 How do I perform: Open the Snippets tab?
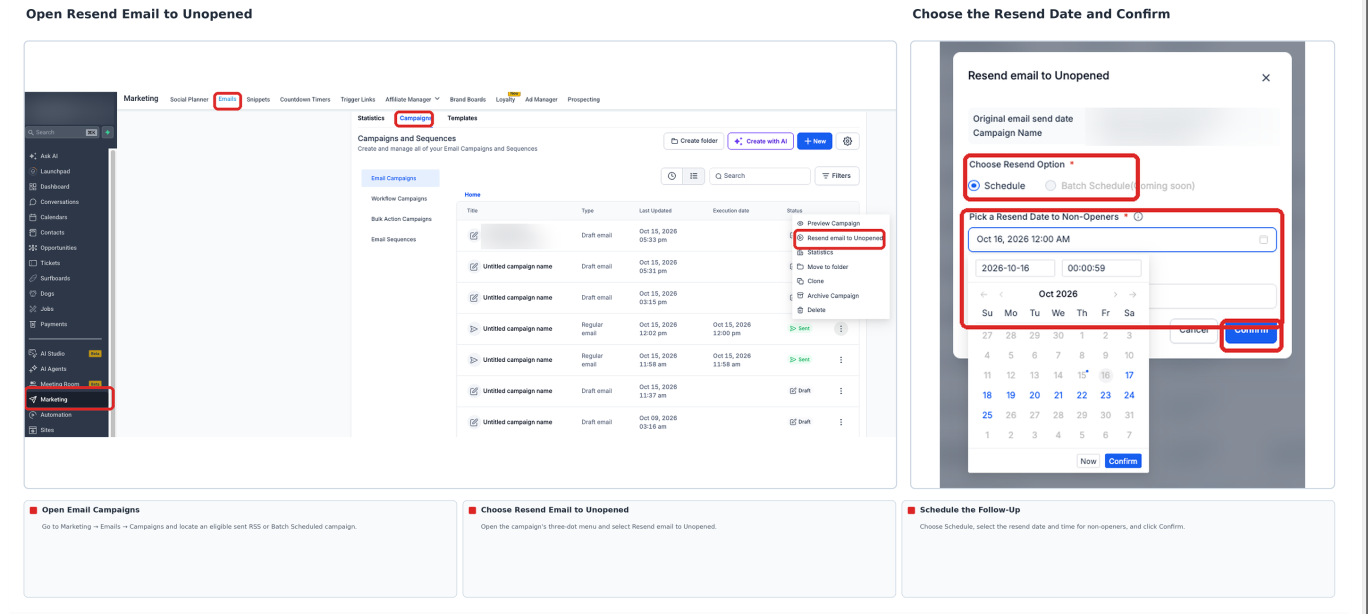point(258,99)
